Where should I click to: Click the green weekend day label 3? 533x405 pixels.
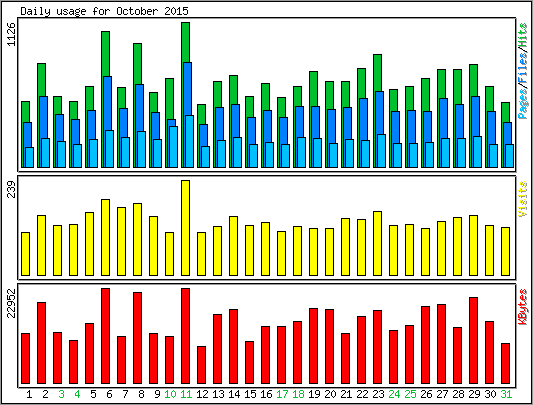click(61, 394)
